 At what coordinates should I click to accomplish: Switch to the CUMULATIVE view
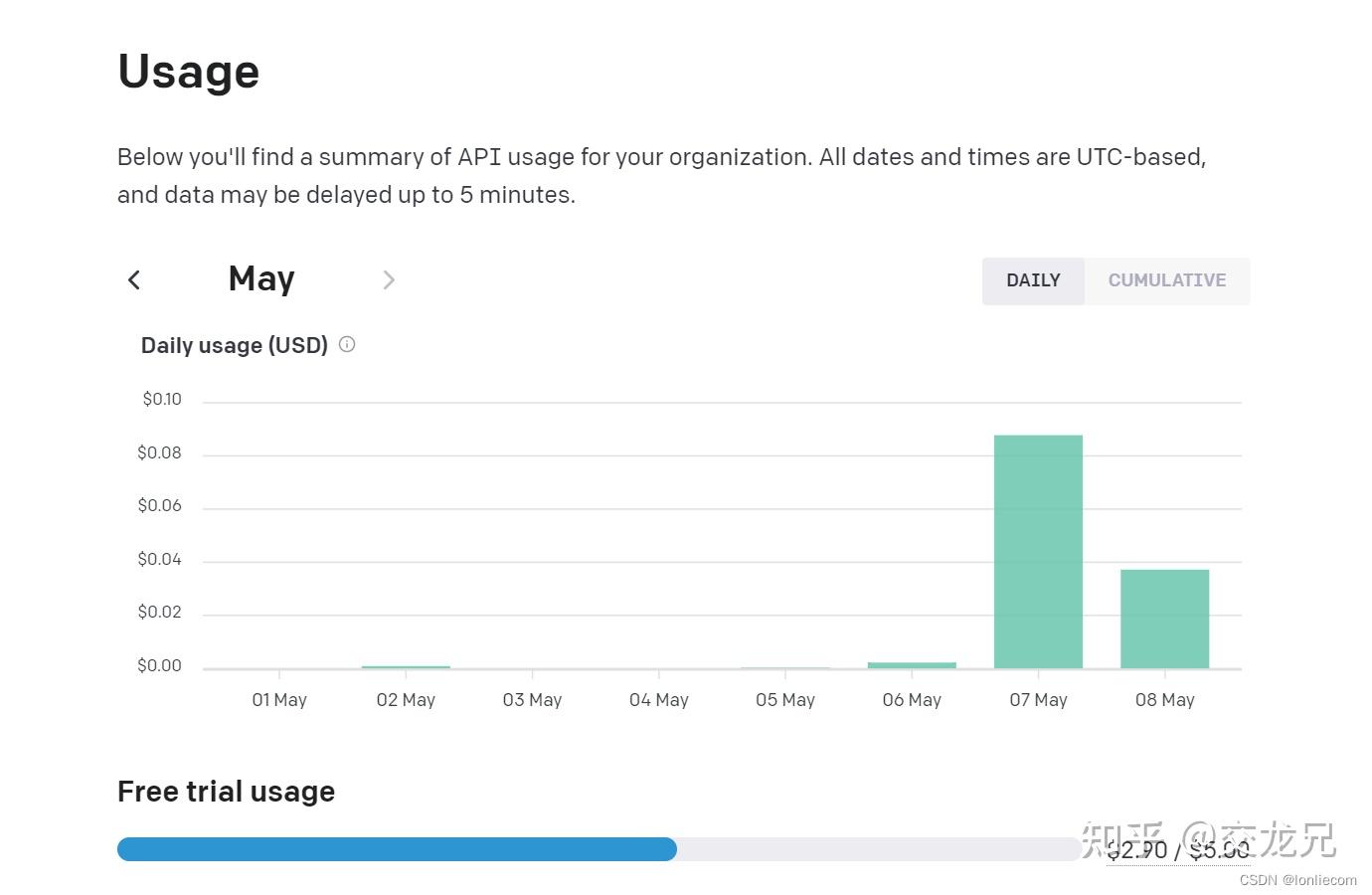click(1167, 280)
